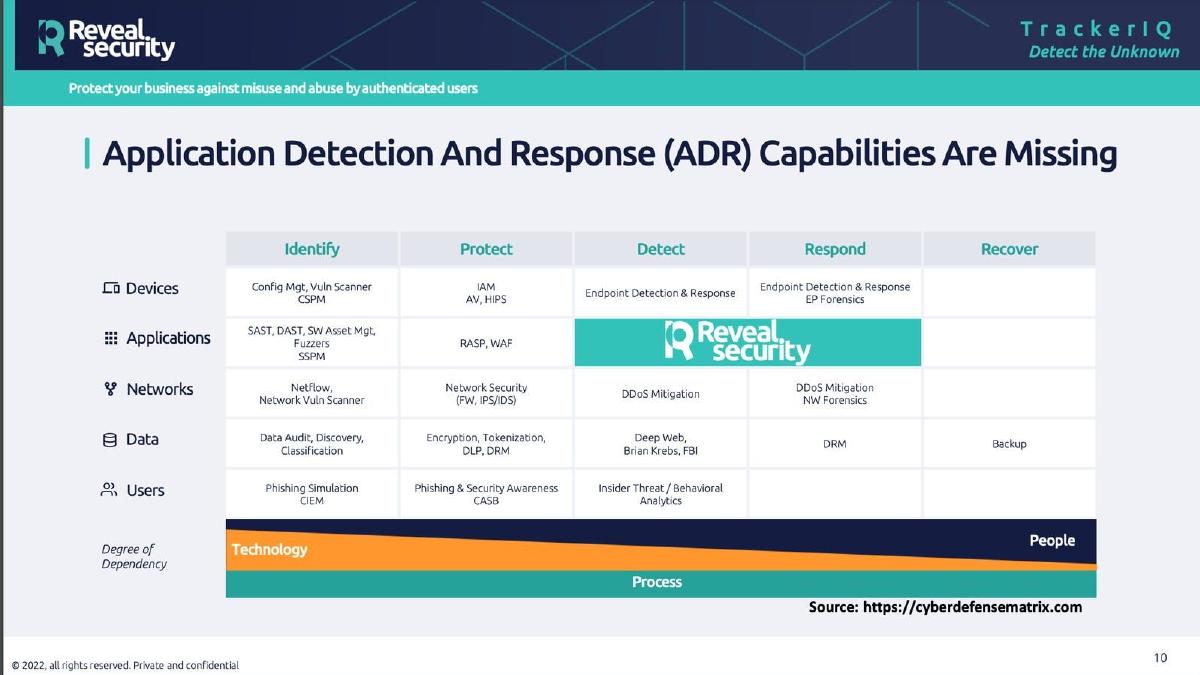Click the slide number 10
The image size is (1200, 675).
[x=1160, y=657]
